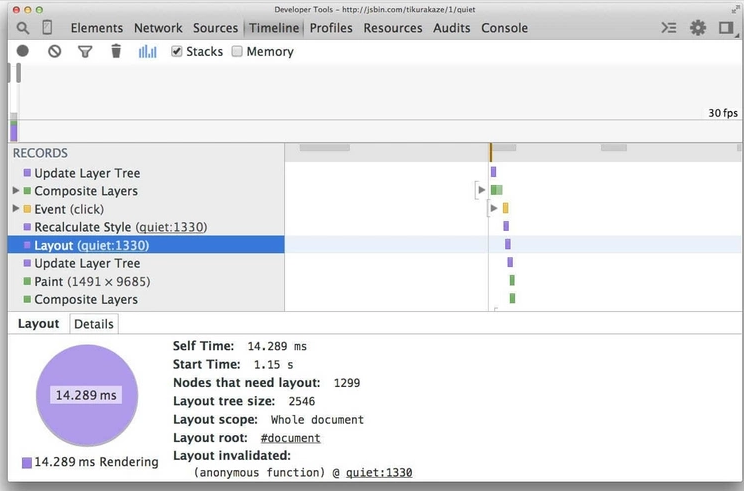744x491 pixels.
Task: Open the filter funnel icon
Action: click(x=85, y=51)
